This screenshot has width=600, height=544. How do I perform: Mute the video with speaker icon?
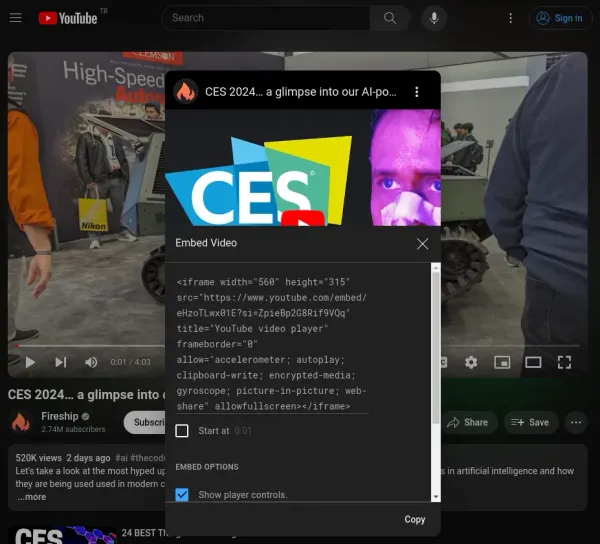pyautogui.click(x=91, y=362)
